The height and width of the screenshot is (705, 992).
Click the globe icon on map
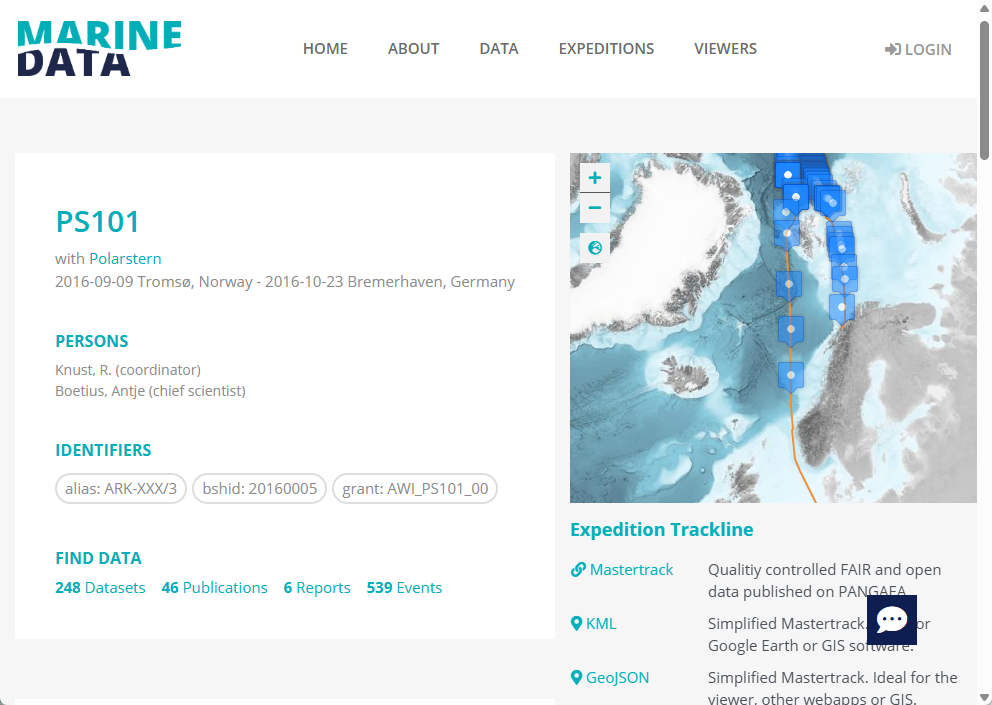click(x=595, y=247)
